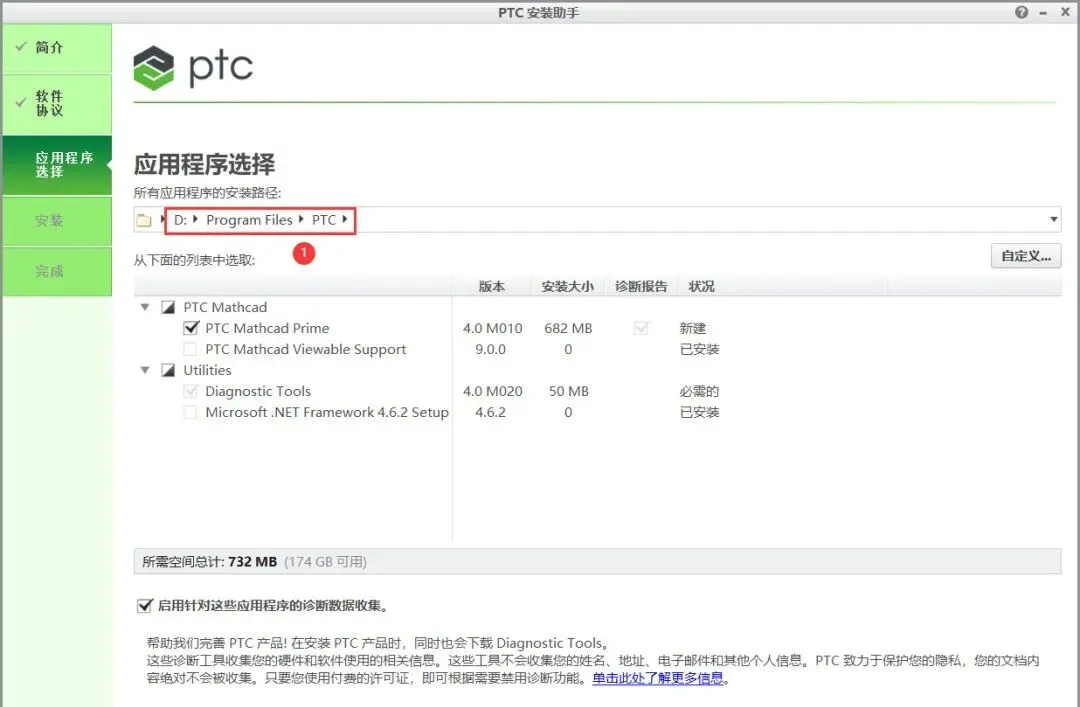Open the help question mark icon
Screen dimensions: 1080x707
(x=1021, y=12)
